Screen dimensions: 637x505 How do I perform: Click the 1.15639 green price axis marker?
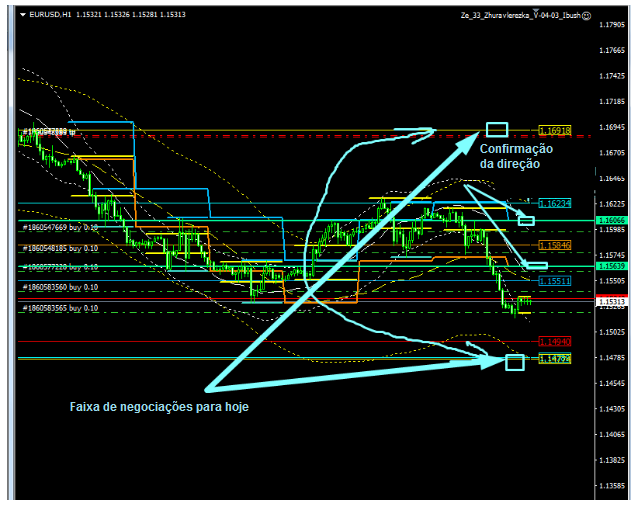[x=611, y=266]
